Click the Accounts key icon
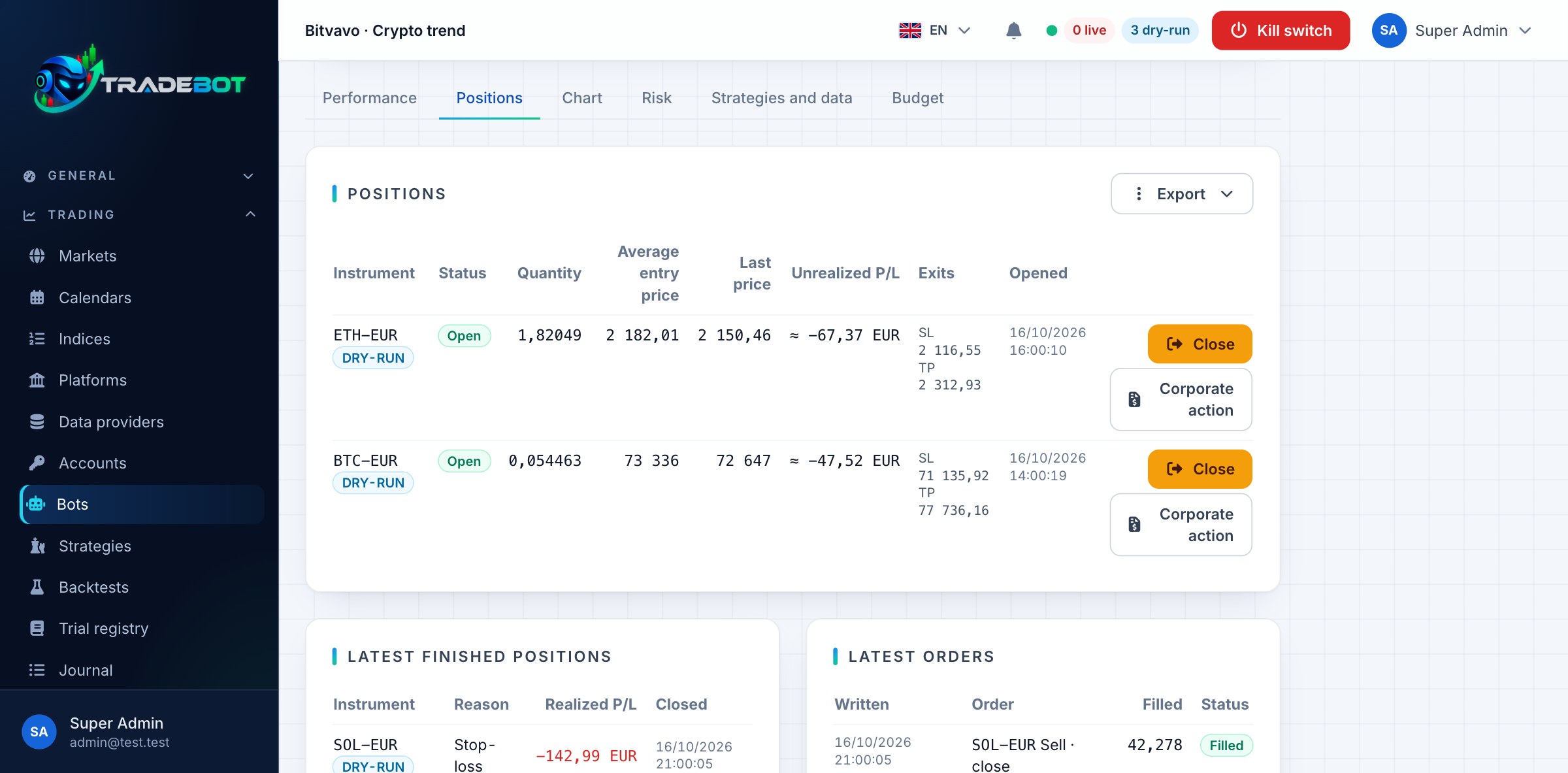Screen dimensions: 1568x773 (37, 463)
